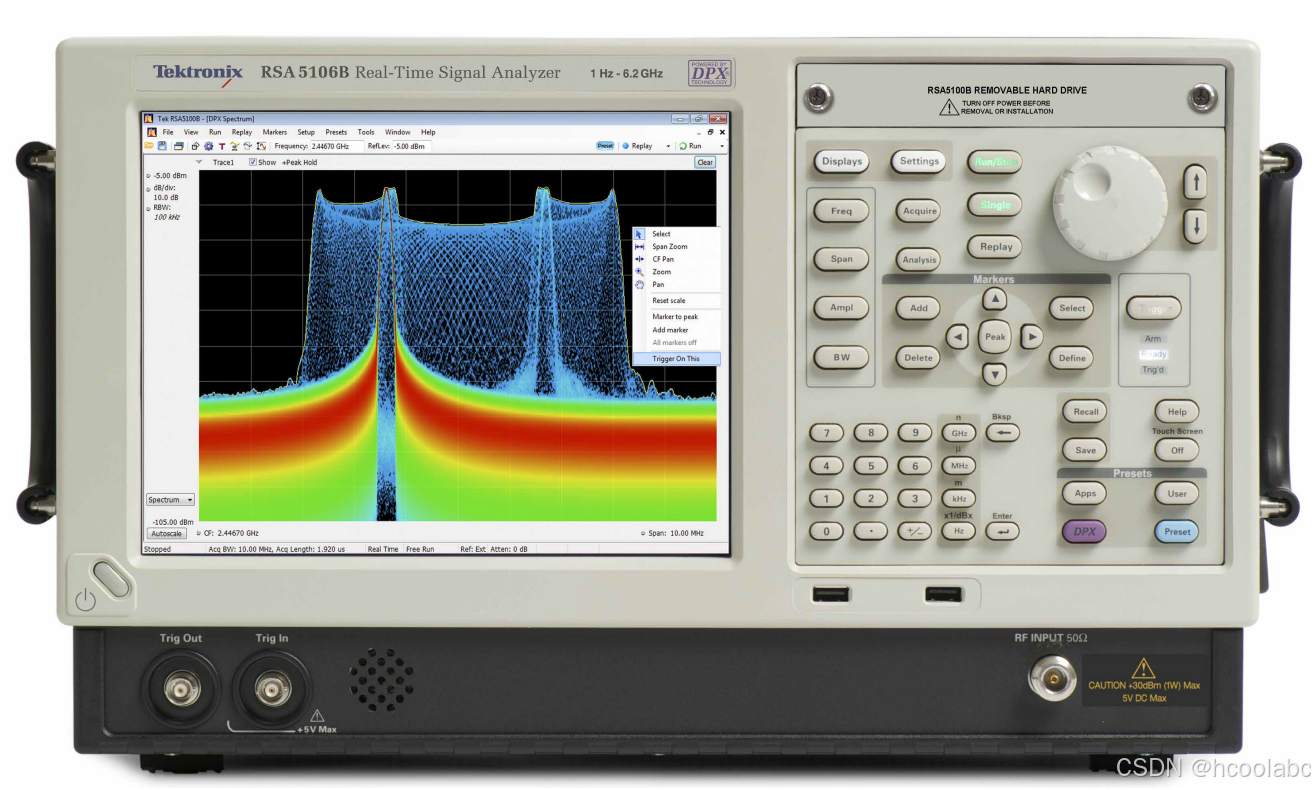1315x790 pixels.
Task: Click the red waveform icon left of Frequency
Action: 261,146
